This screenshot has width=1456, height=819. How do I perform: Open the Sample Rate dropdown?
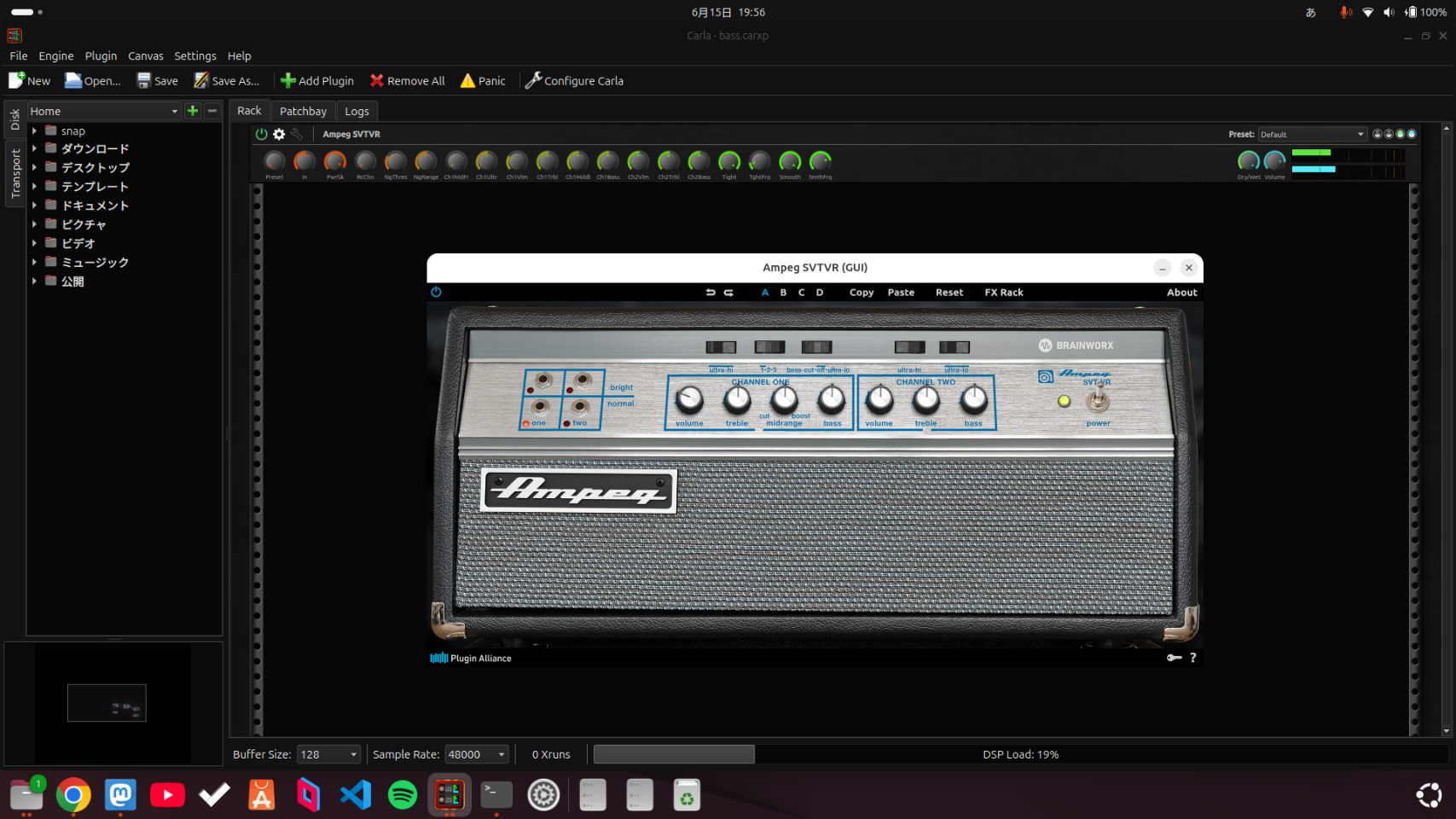pyautogui.click(x=477, y=754)
